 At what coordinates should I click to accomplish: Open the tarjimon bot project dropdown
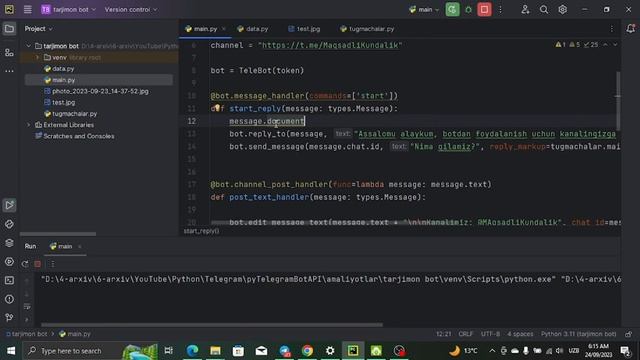click(69, 9)
